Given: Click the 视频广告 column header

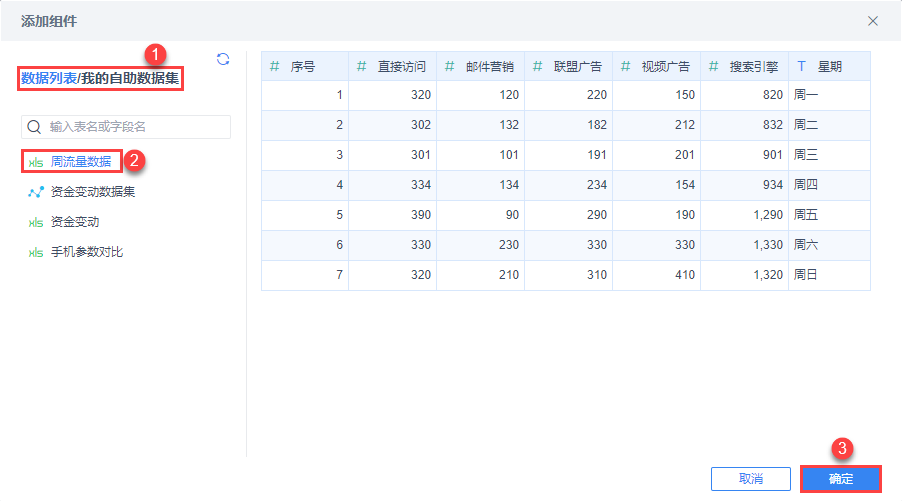Looking at the screenshot, I should coord(657,67).
